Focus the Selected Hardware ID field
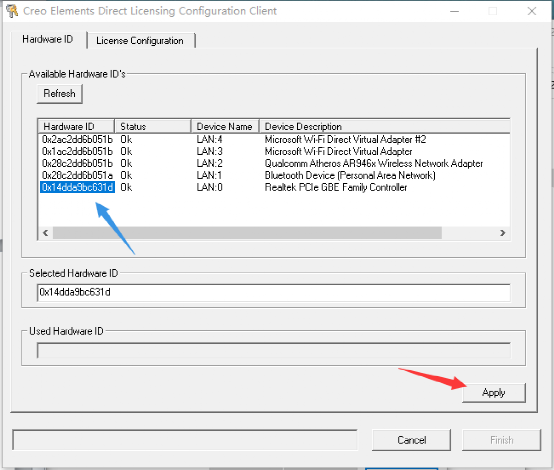Viewport: 554px width, 470px height. [273, 293]
